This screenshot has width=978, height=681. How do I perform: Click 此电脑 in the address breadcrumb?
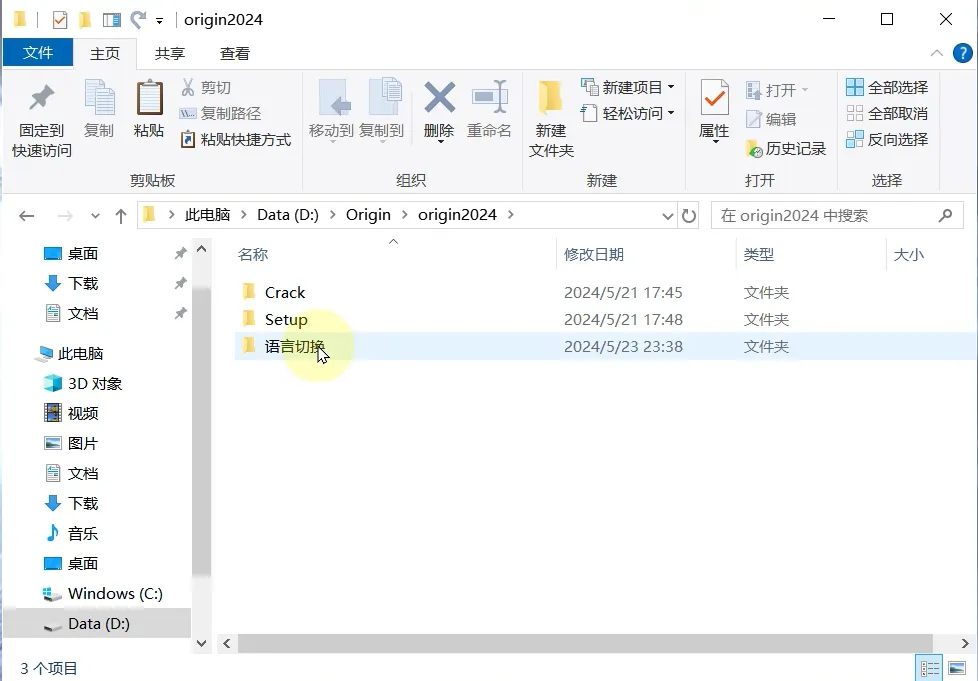click(x=207, y=215)
